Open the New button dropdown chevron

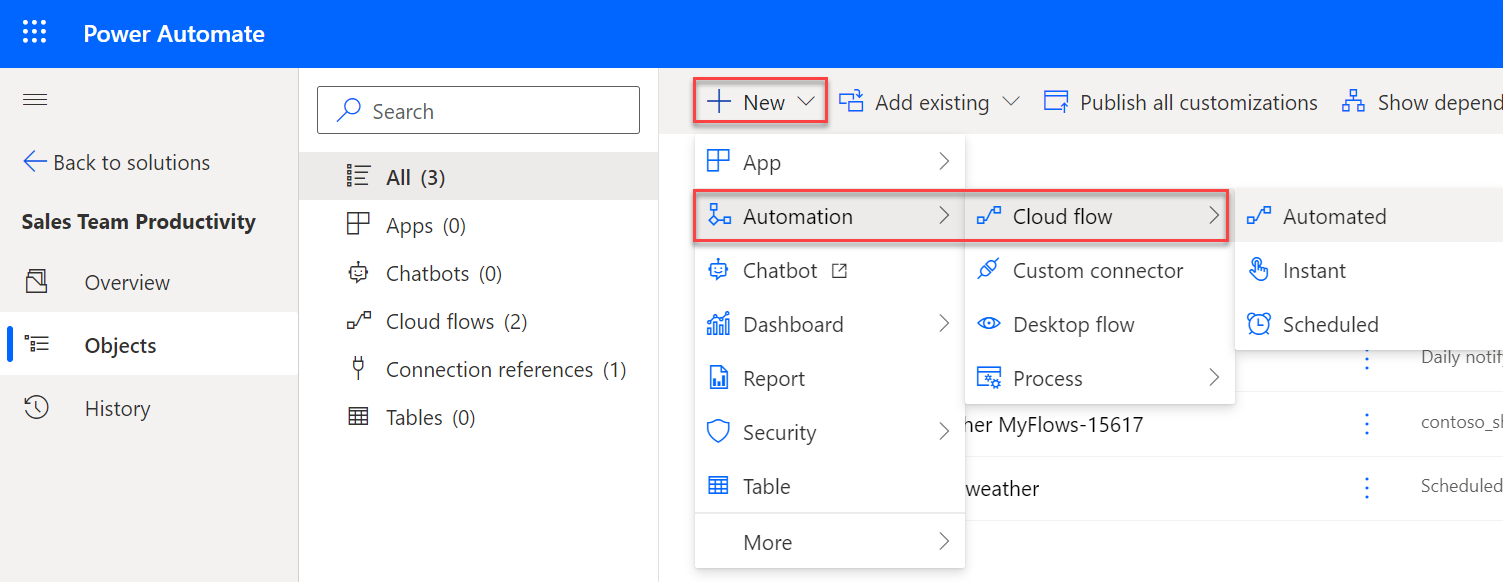pos(806,100)
